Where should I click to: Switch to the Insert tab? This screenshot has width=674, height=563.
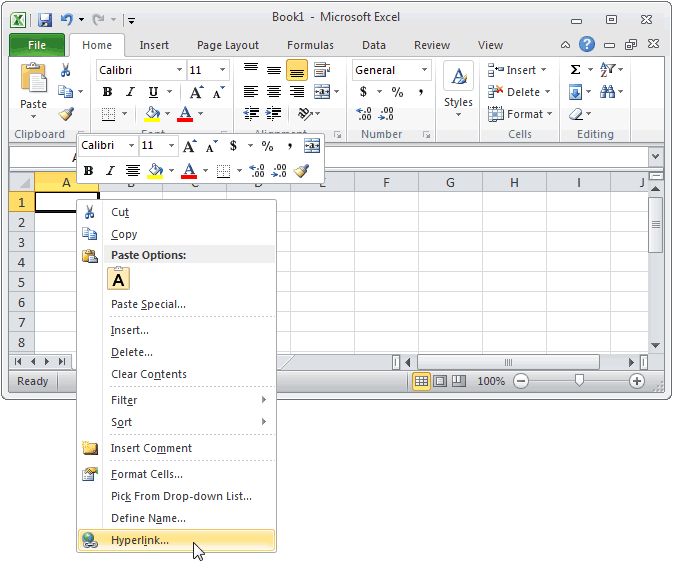coord(154,45)
